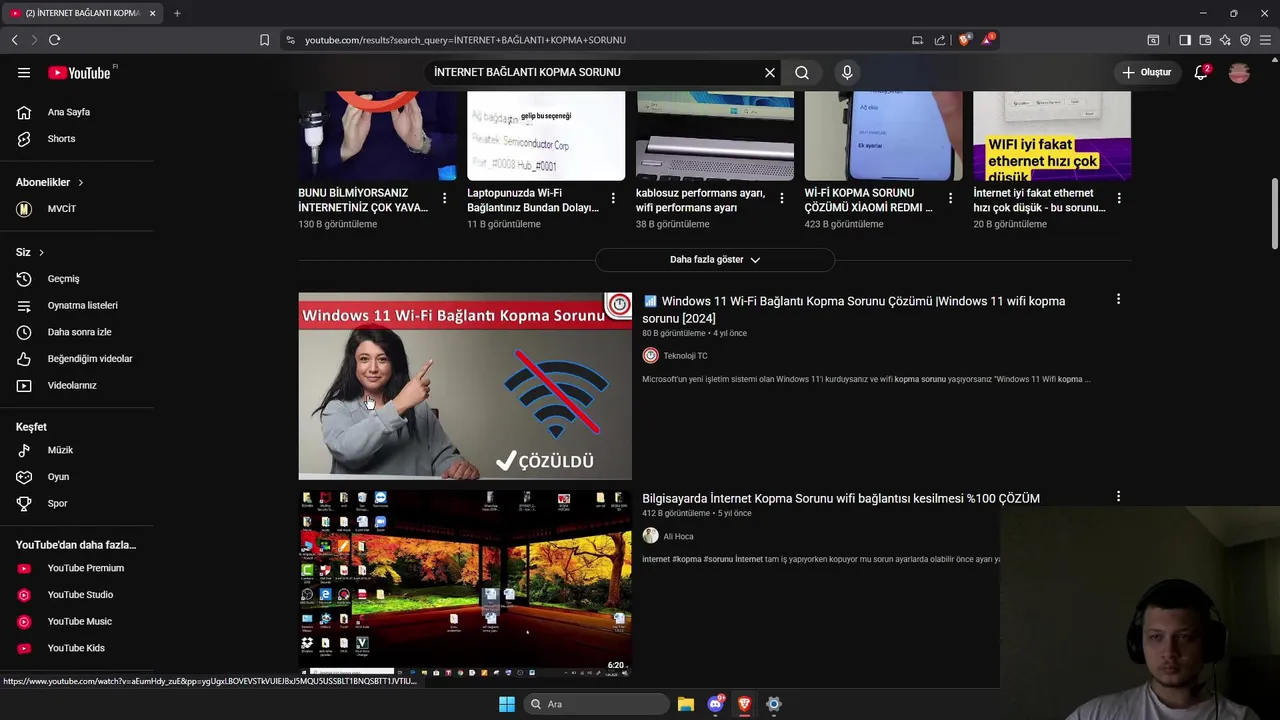Viewport: 1280px width, 720px height.
Task: Open the YouTube hamburger guide menu
Action: [24, 72]
